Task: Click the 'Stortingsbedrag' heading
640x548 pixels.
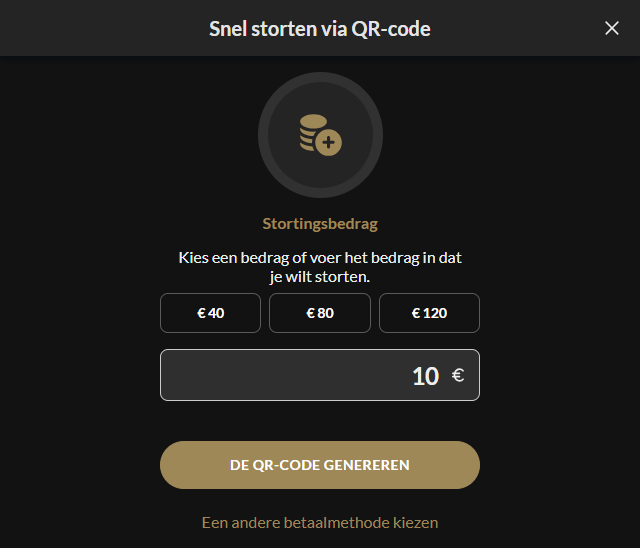Action: tap(320, 224)
